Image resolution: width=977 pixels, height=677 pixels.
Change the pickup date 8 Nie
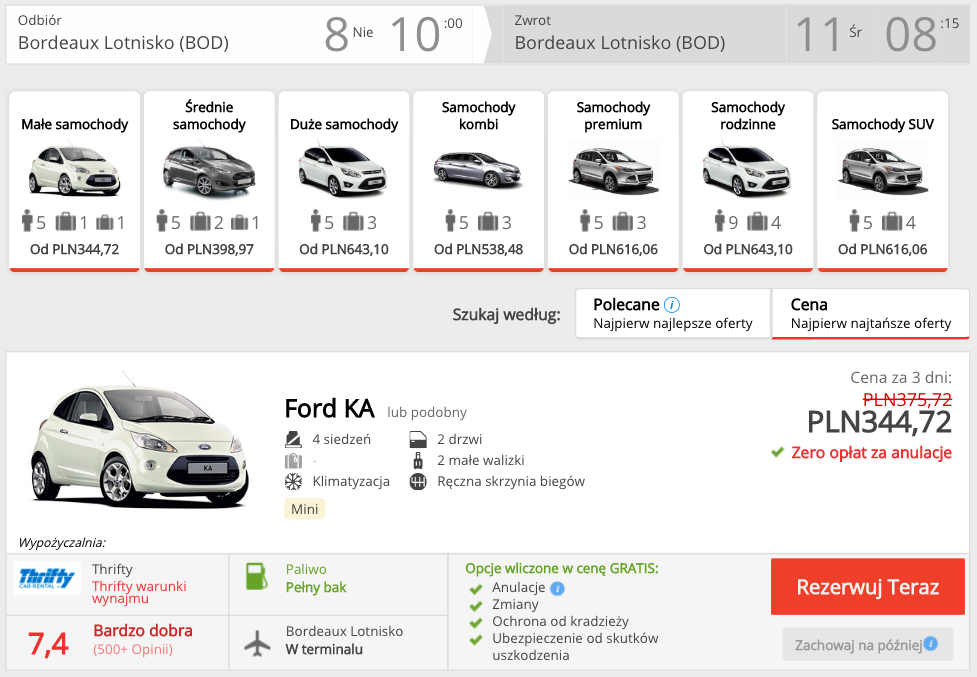[x=348, y=34]
